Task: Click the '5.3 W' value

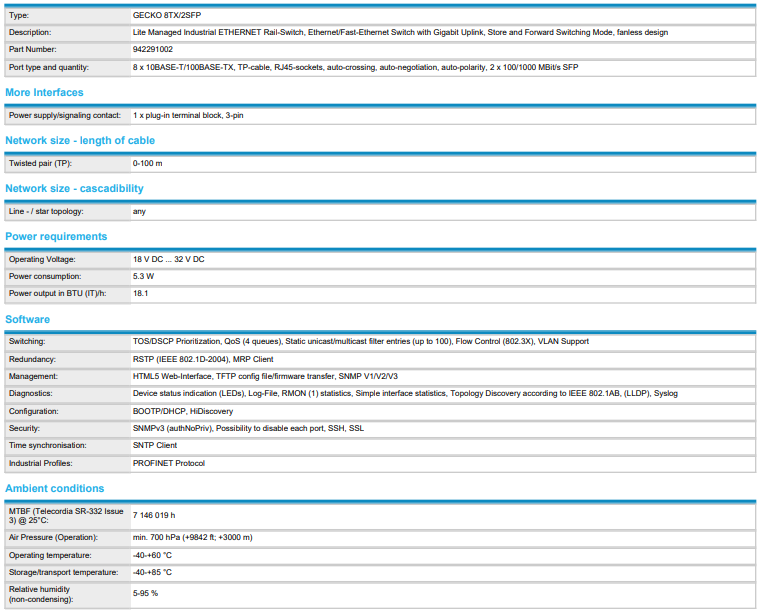Action: (143, 277)
